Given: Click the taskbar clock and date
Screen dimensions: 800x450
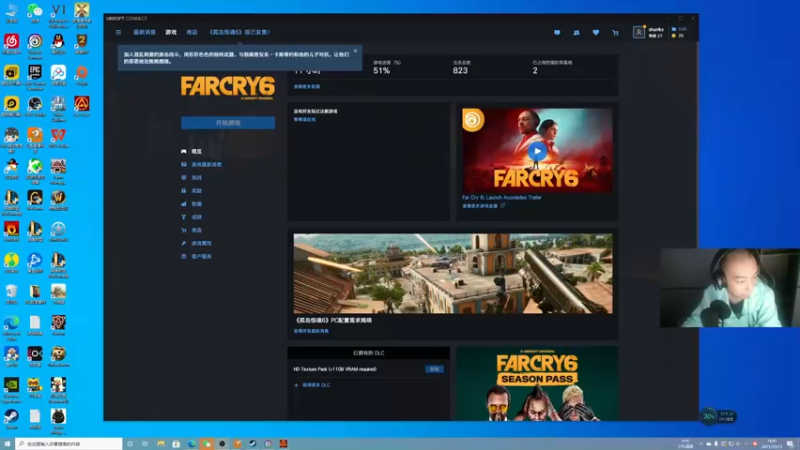Looking at the screenshot, I should (x=771, y=444).
